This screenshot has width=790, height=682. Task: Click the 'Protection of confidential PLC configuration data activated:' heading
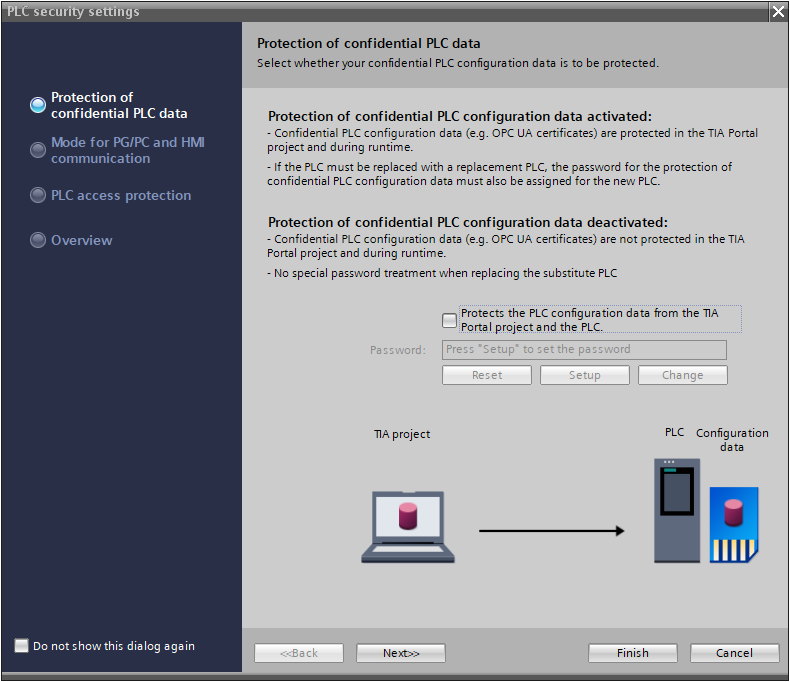point(459,116)
